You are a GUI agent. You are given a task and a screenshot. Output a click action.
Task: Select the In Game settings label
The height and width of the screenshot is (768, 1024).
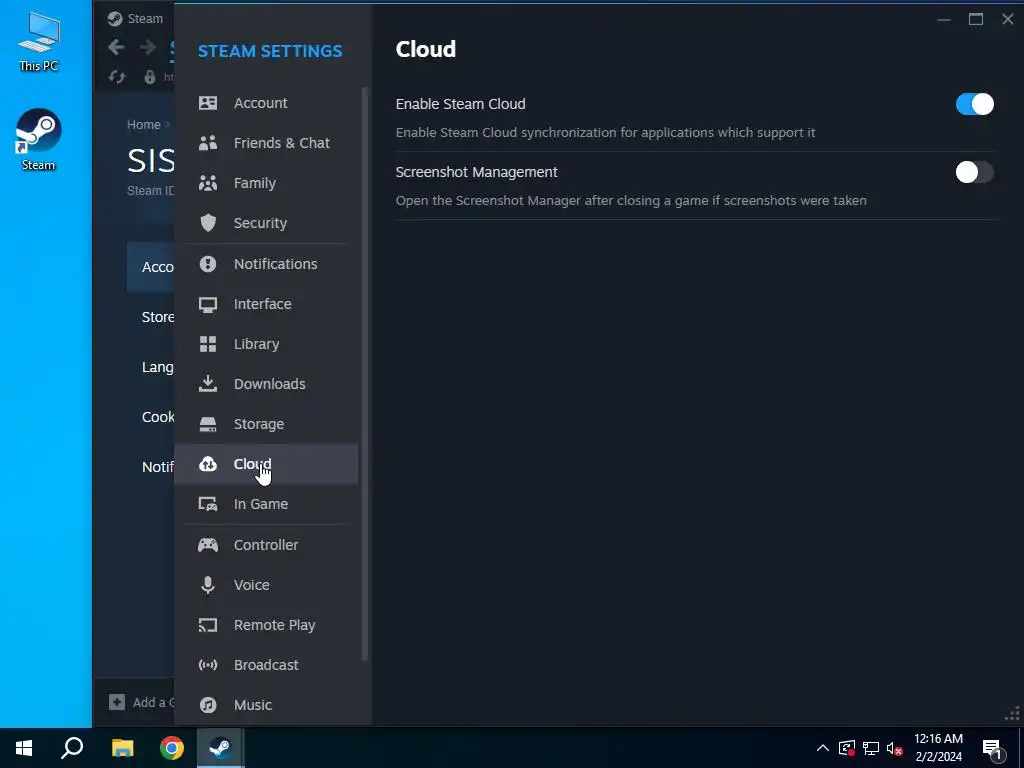point(261,504)
